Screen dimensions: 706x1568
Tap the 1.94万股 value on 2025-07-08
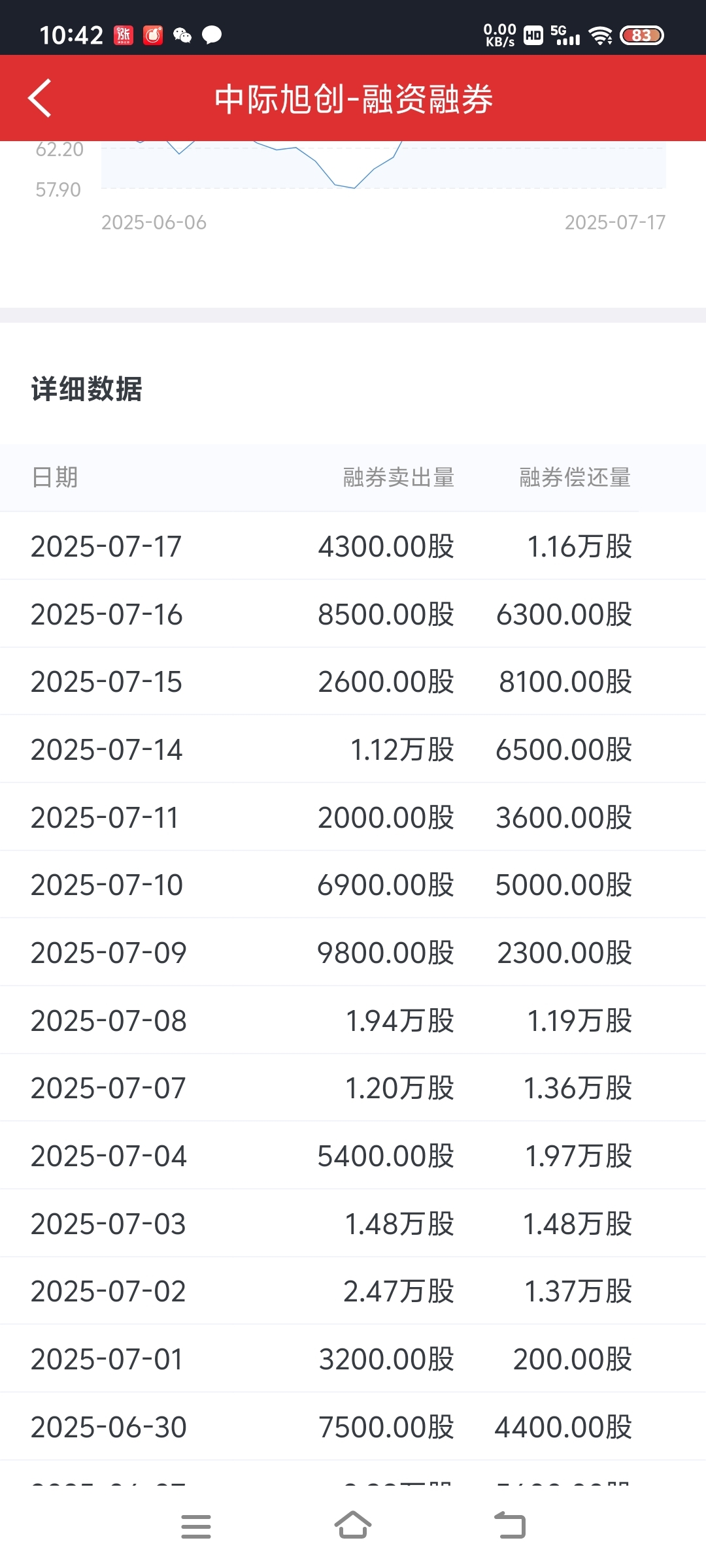pos(400,1021)
